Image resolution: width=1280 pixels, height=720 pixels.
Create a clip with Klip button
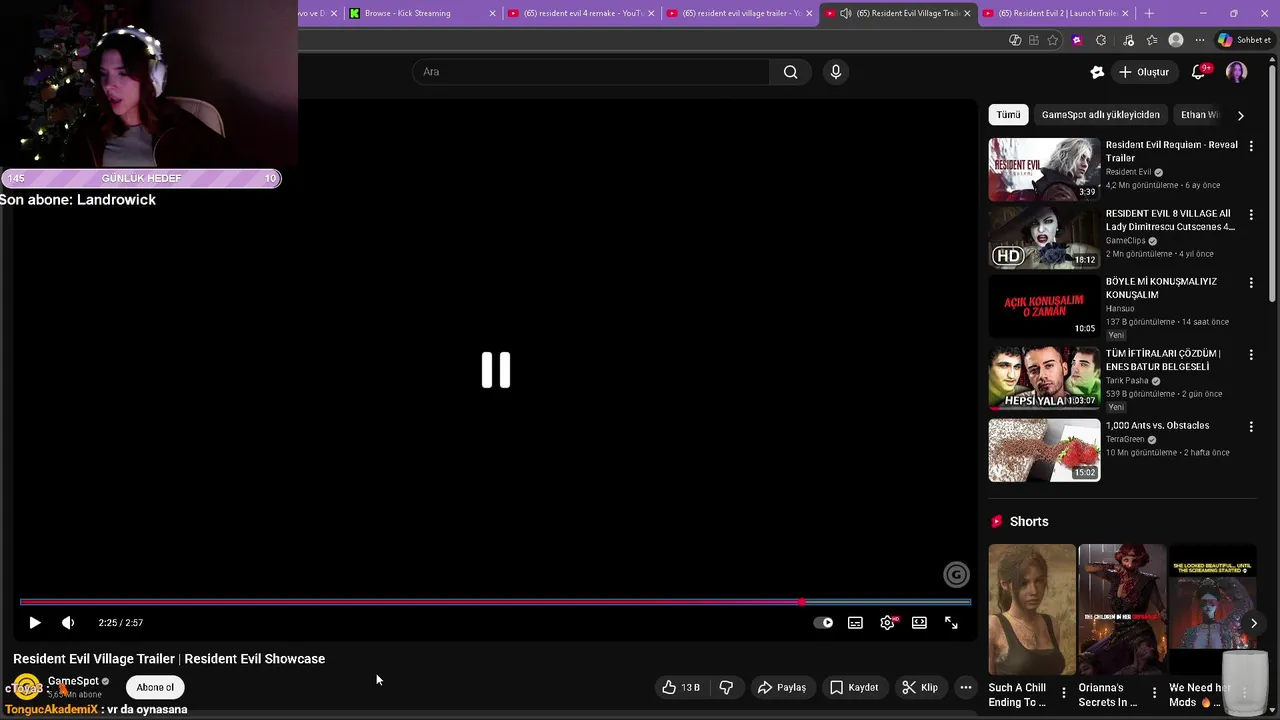tap(920, 687)
